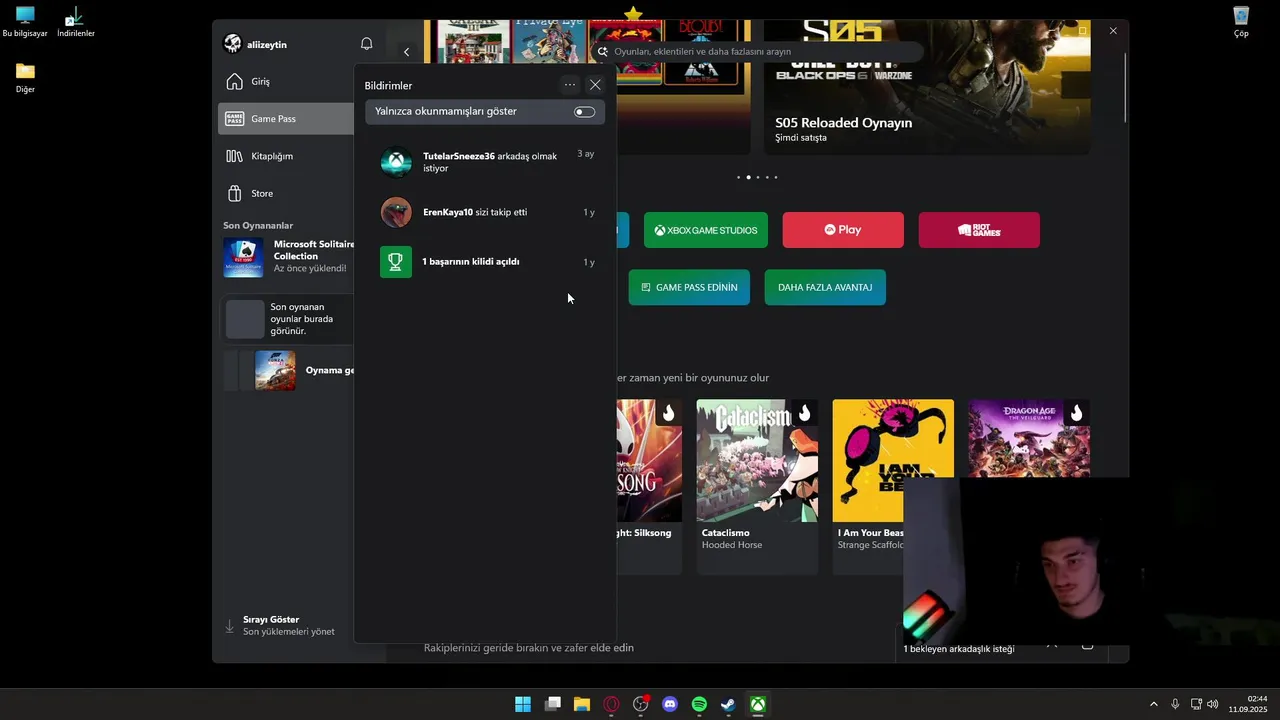Image resolution: width=1280 pixels, height=720 pixels.
Task: Open I Am Your Beast game card
Action: tap(893, 487)
